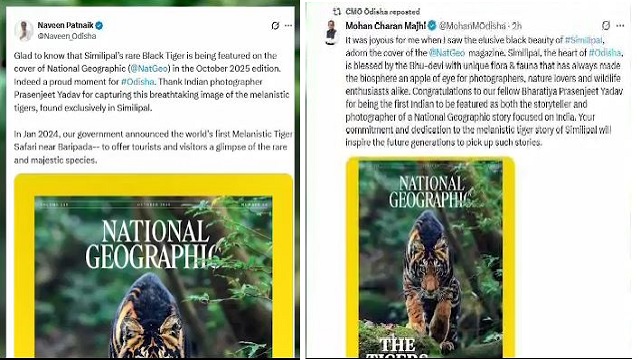
Task: Open the black tiger cover image in Majhi's post
Action: pos(431,257)
